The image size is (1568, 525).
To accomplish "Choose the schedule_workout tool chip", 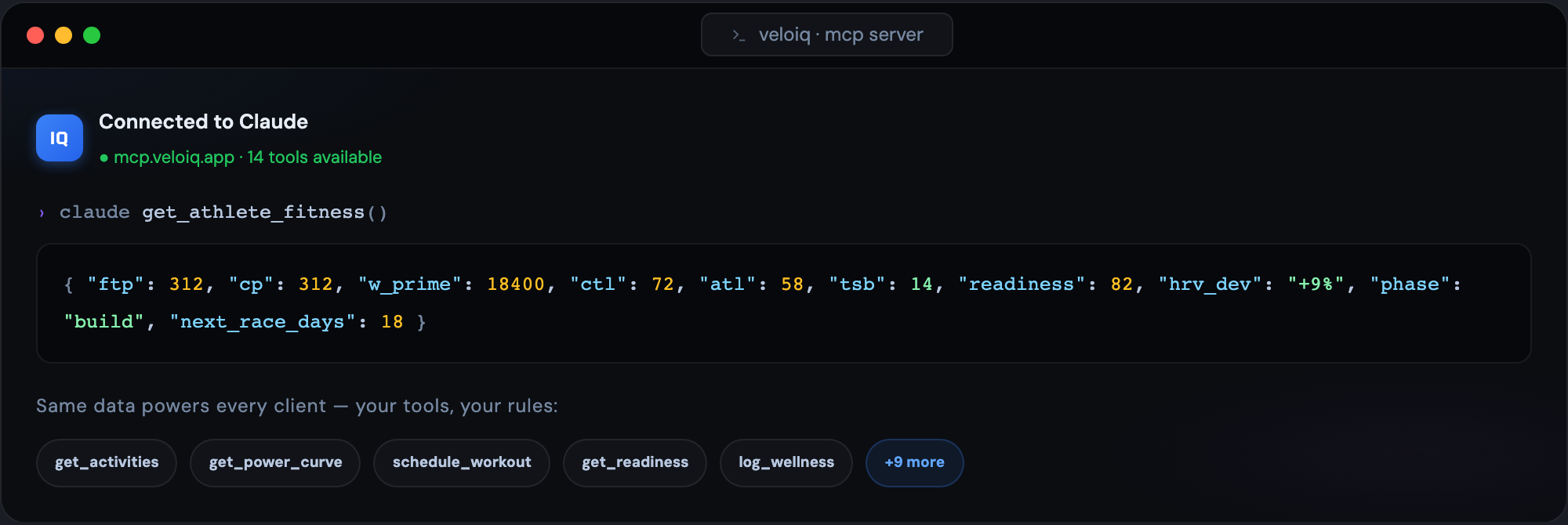I will 462,462.
